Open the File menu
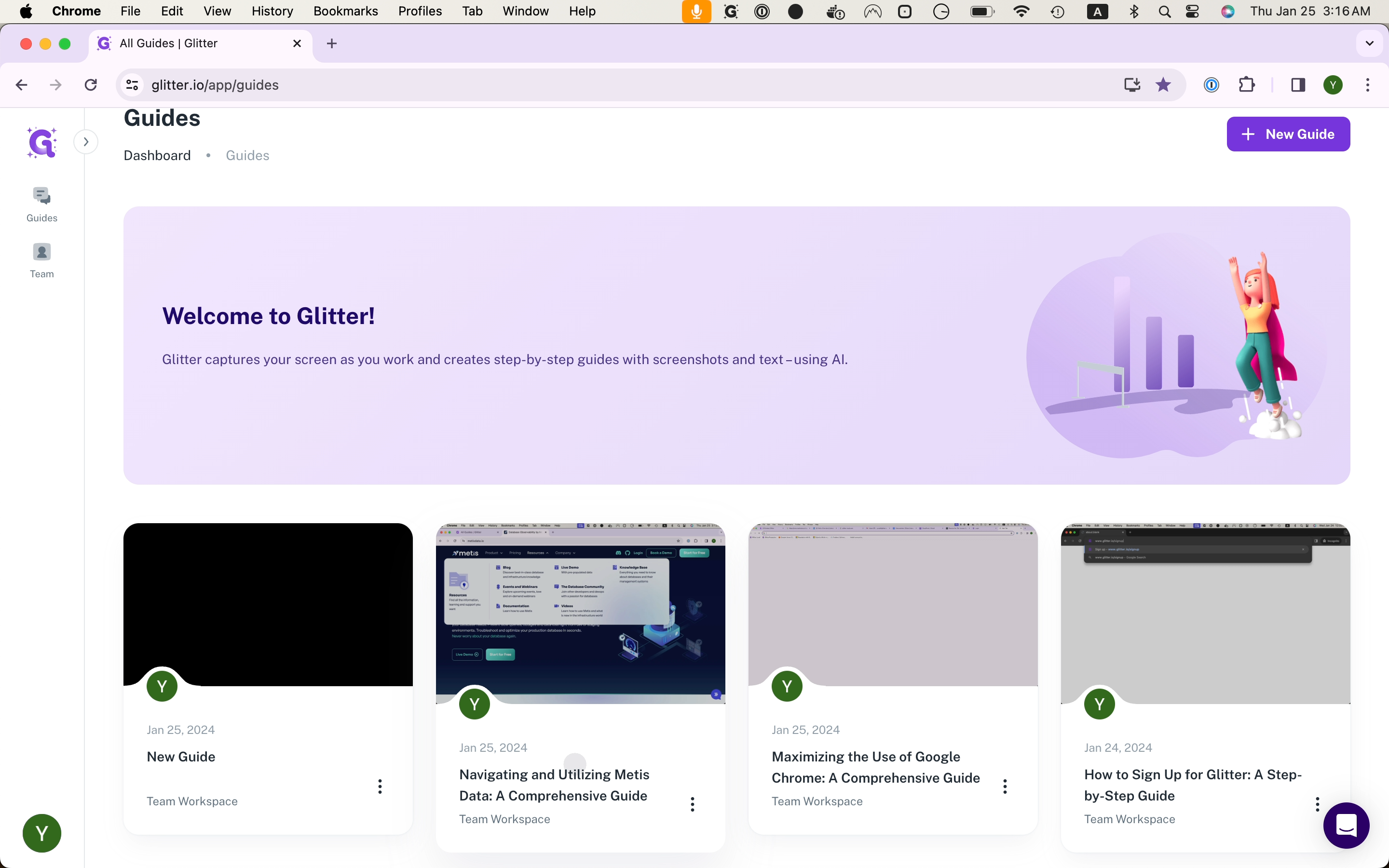The width and height of the screenshot is (1389, 868). [130, 12]
